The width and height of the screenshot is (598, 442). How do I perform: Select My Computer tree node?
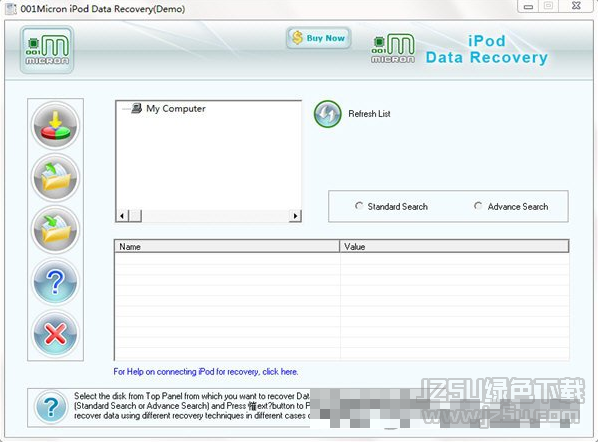(176, 109)
